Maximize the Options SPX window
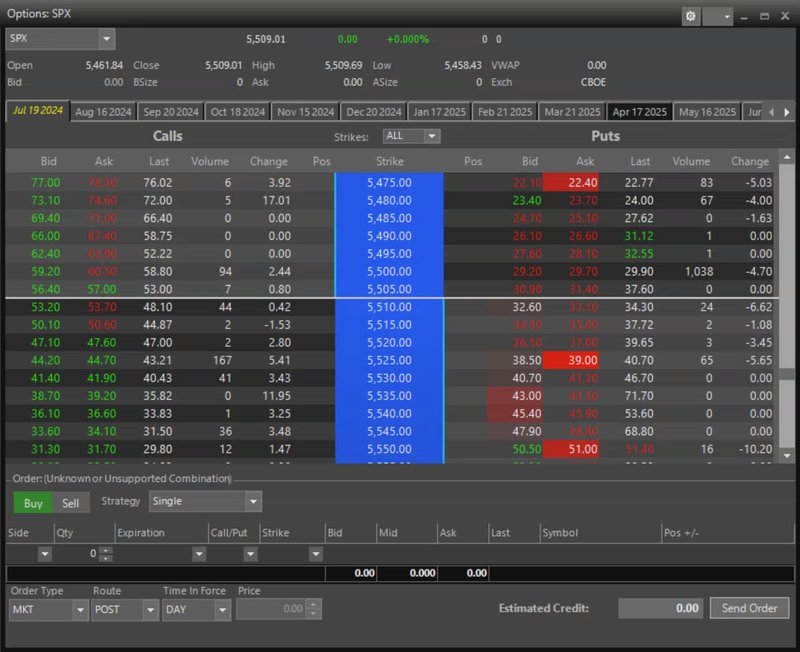 (764, 17)
